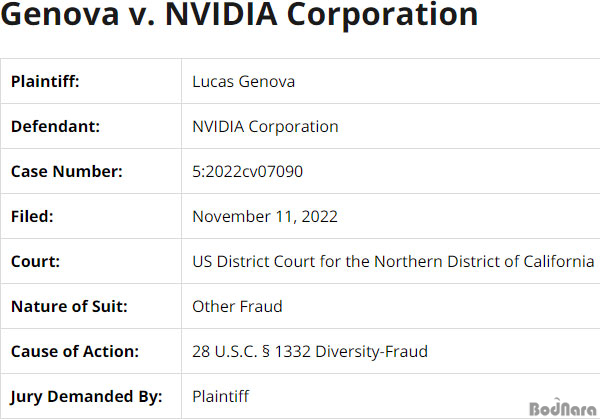The height and width of the screenshot is (419, 600).
Task: Open the Northern District of California court entry
Action: 393,261
